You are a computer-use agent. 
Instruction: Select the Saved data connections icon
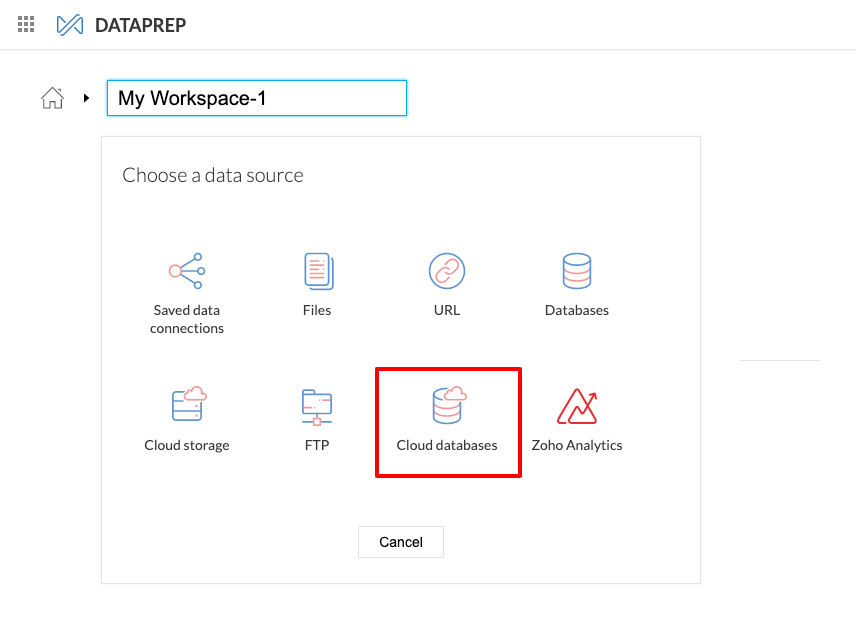click(187, 271)
